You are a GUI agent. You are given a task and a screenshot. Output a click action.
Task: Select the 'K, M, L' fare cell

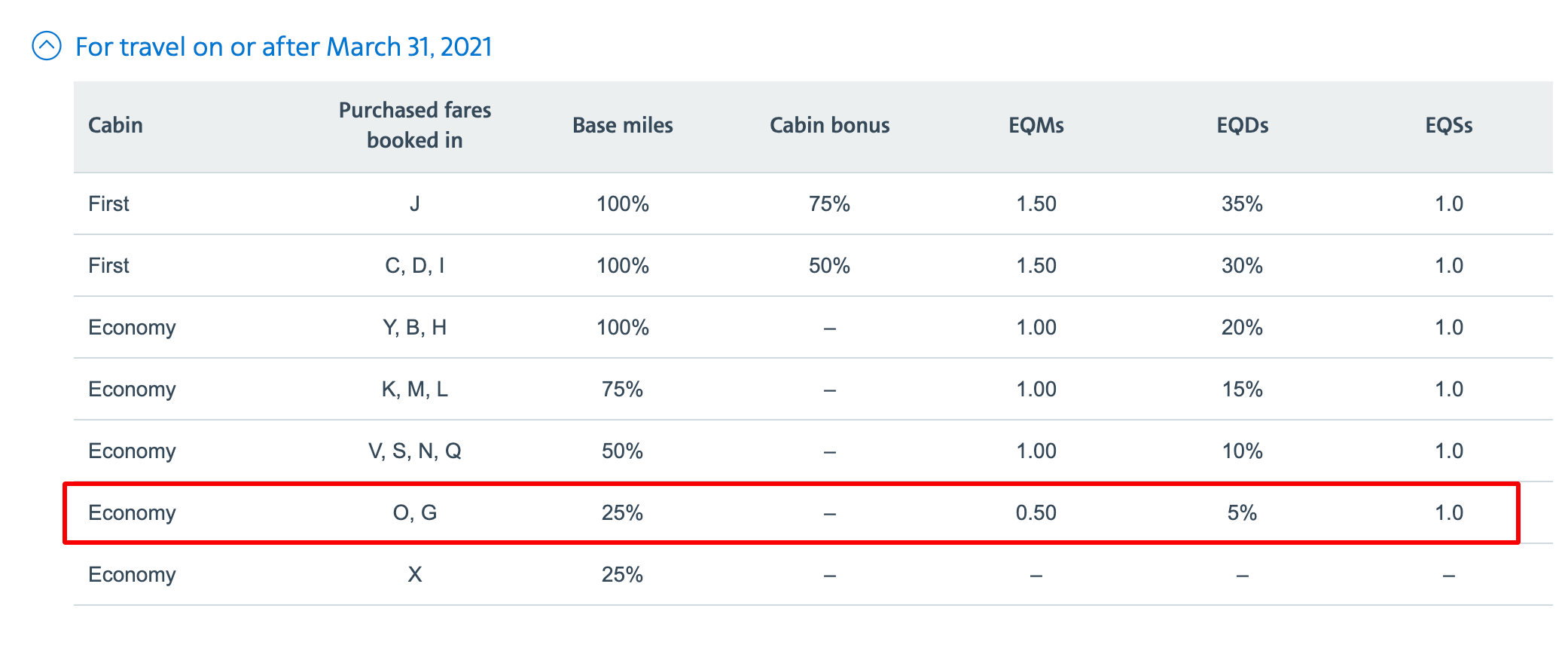pyautogui.click(x=414, y=389)
